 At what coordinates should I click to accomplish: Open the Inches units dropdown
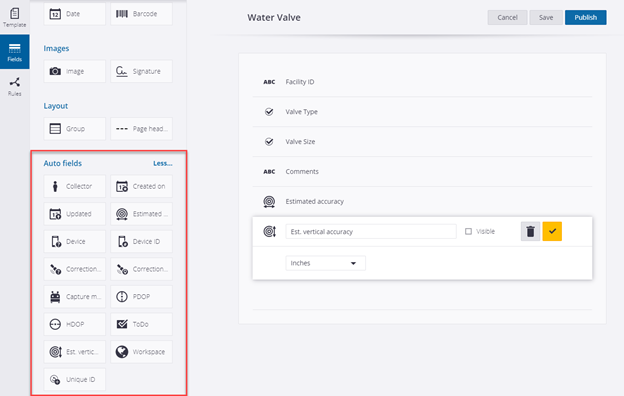pyautogui.click(x=325, y=263)
